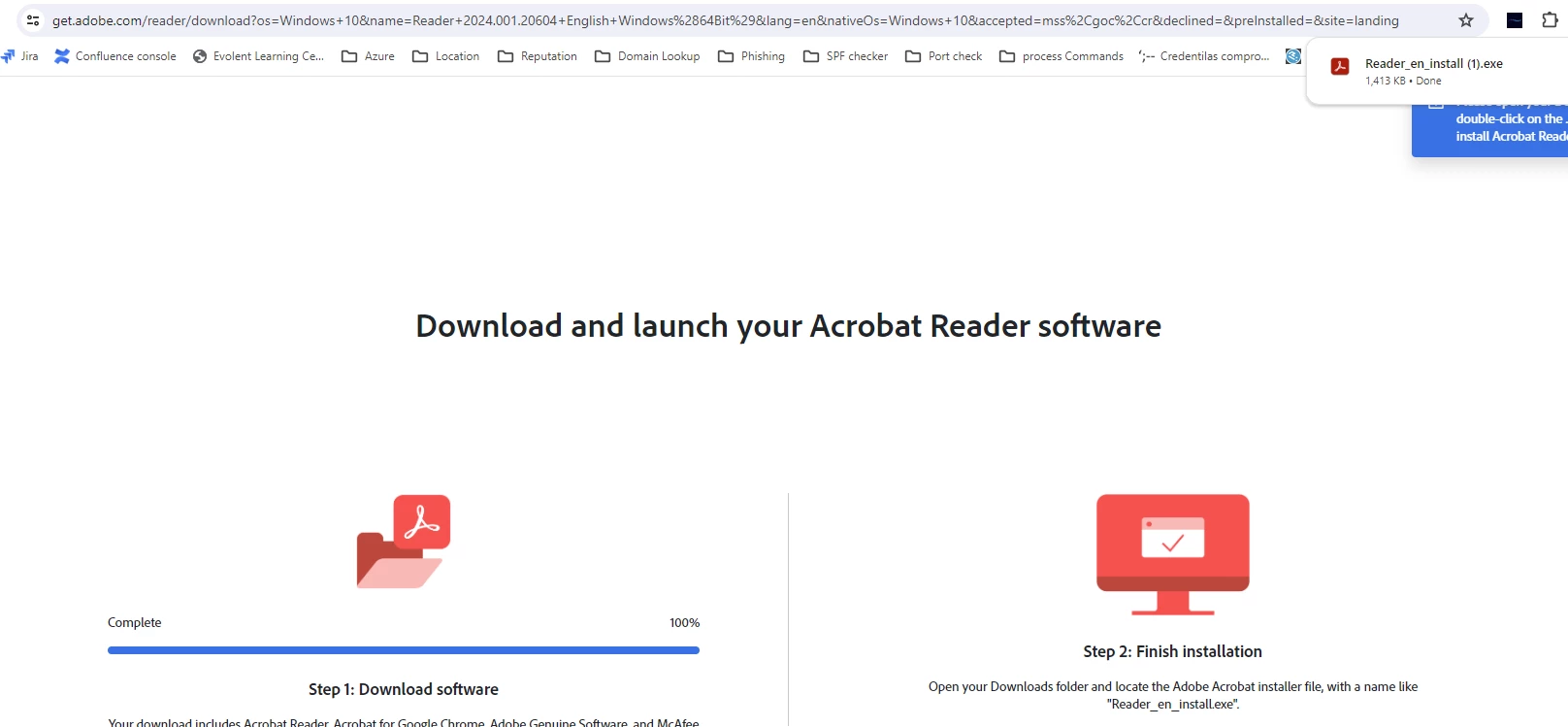Expand the Phishing bookmarks folder

[751, 56]
